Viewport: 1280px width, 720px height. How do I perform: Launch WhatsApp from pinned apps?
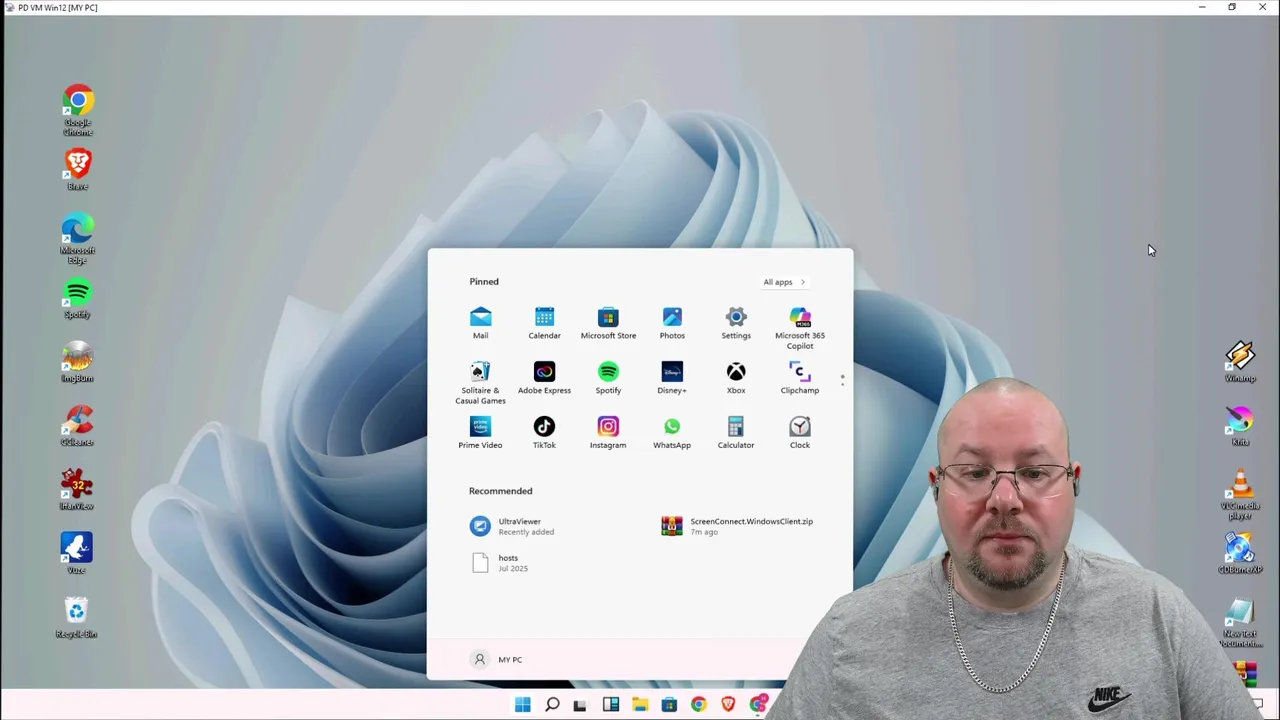pos(672,433)
